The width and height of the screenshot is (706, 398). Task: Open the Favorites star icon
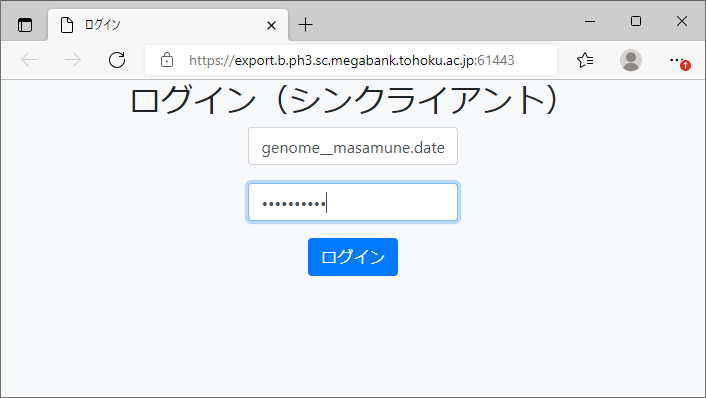point(585,60)
